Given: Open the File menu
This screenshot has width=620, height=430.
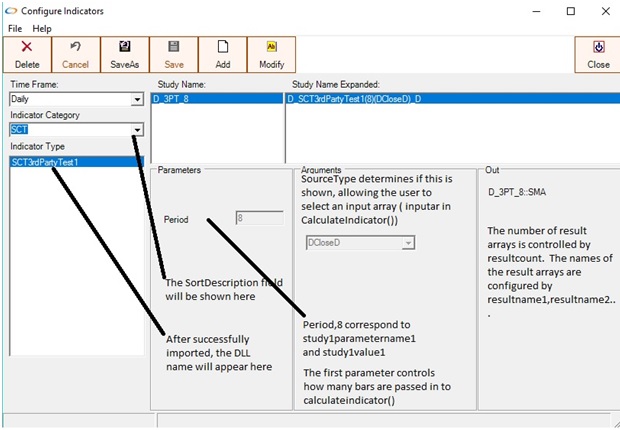Looking at the screenshot, I should tap(15, 29).
